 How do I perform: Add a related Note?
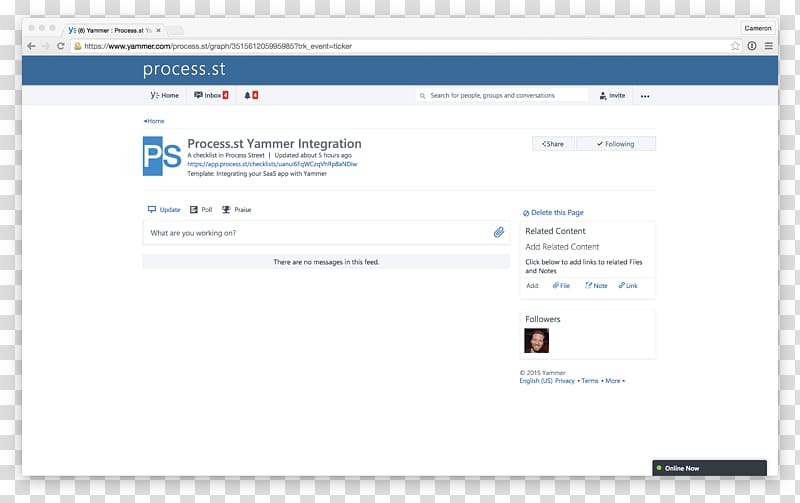tap(596, 286)
